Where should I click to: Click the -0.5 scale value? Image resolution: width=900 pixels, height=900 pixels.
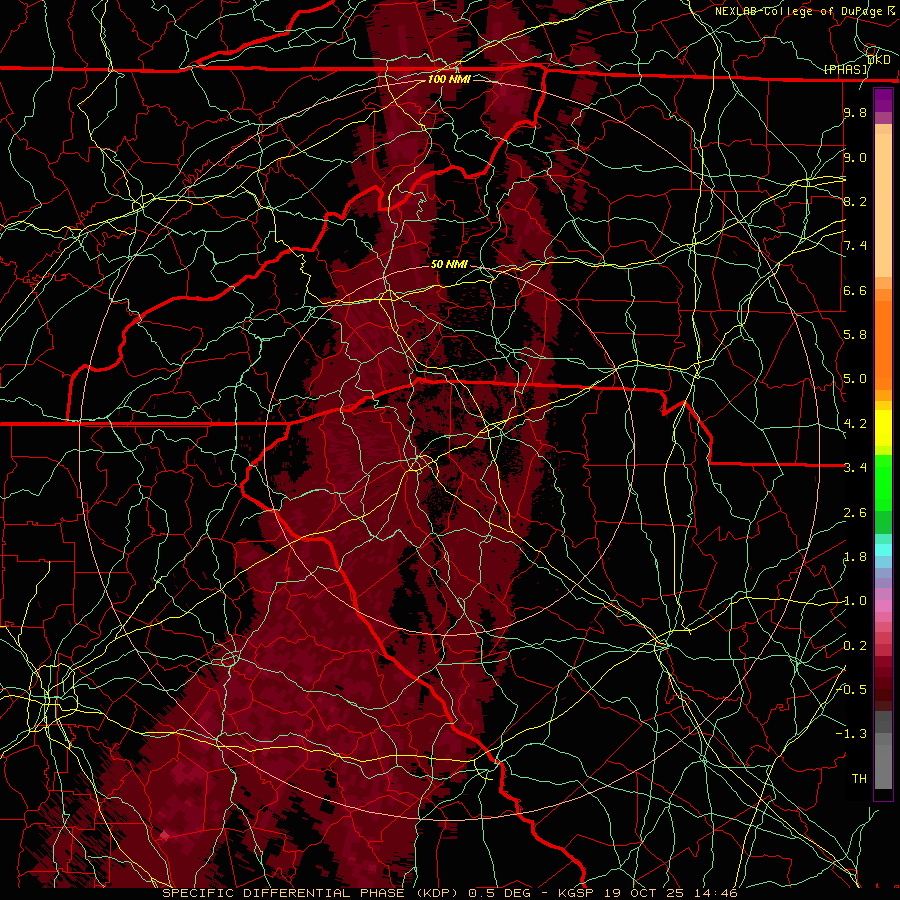click(851, 690)
